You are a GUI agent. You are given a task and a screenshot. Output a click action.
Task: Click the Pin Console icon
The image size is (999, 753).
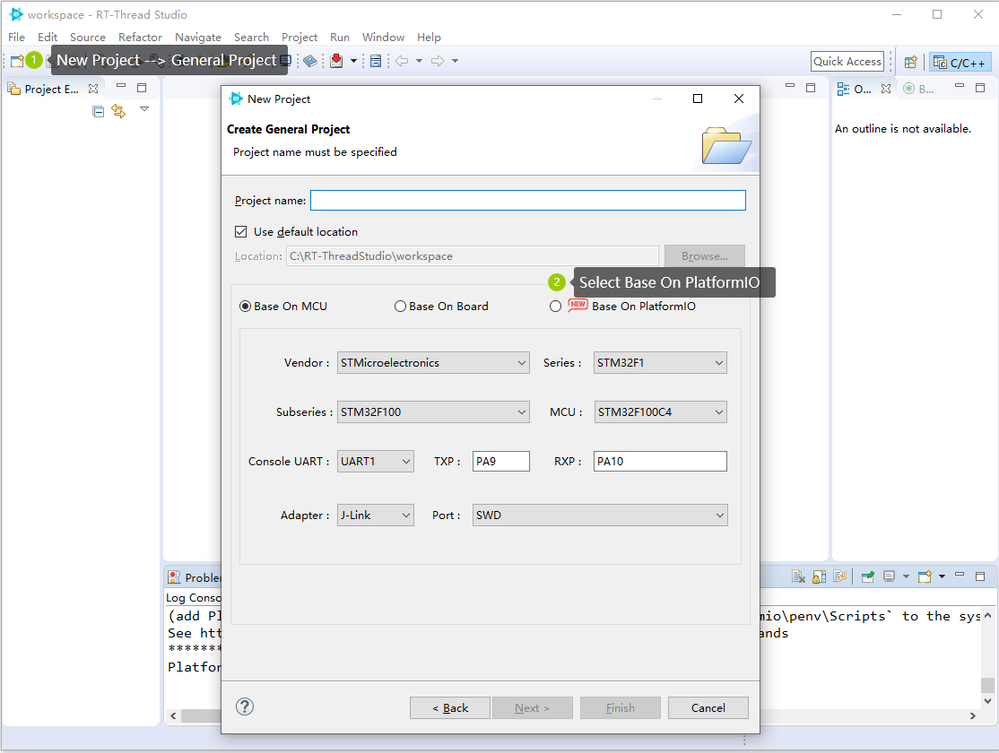(868, 577)
